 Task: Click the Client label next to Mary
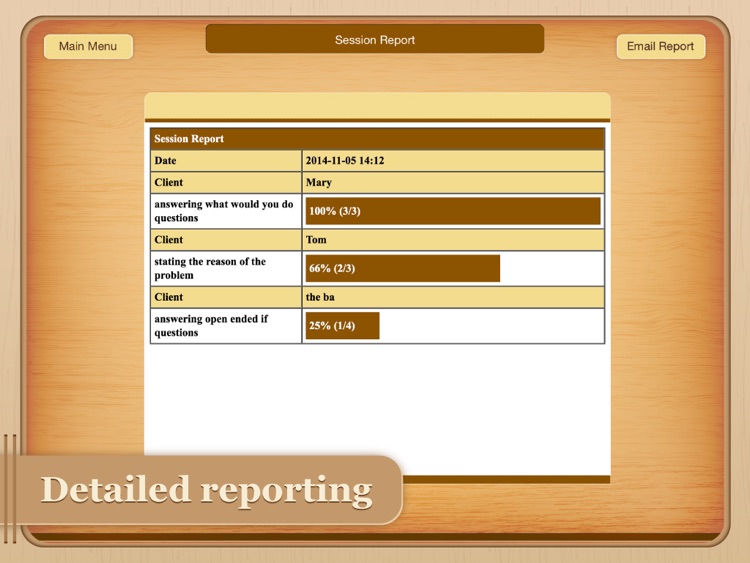(226, 183)
